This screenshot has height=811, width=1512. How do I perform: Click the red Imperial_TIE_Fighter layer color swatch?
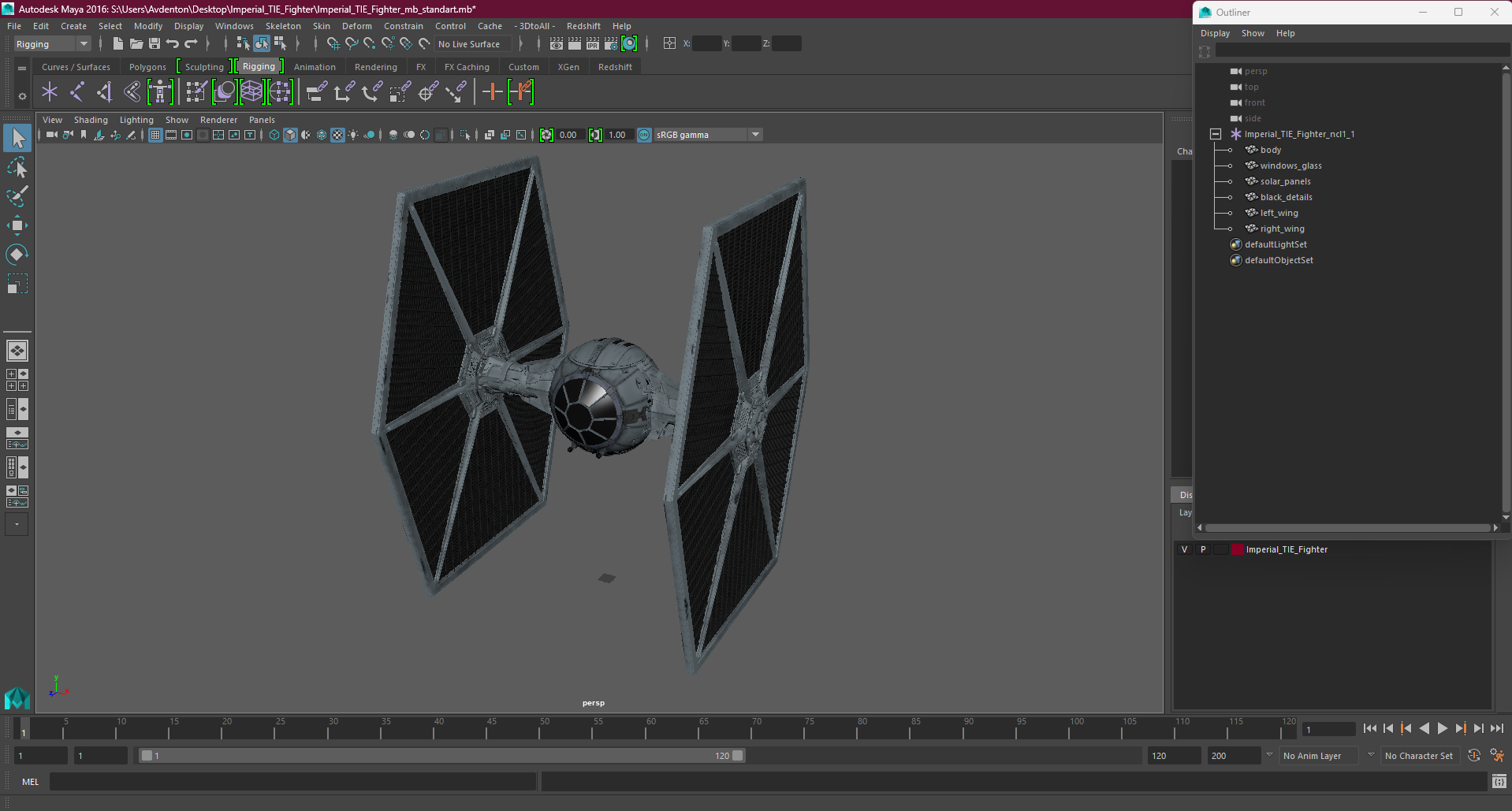point(1237,549)
